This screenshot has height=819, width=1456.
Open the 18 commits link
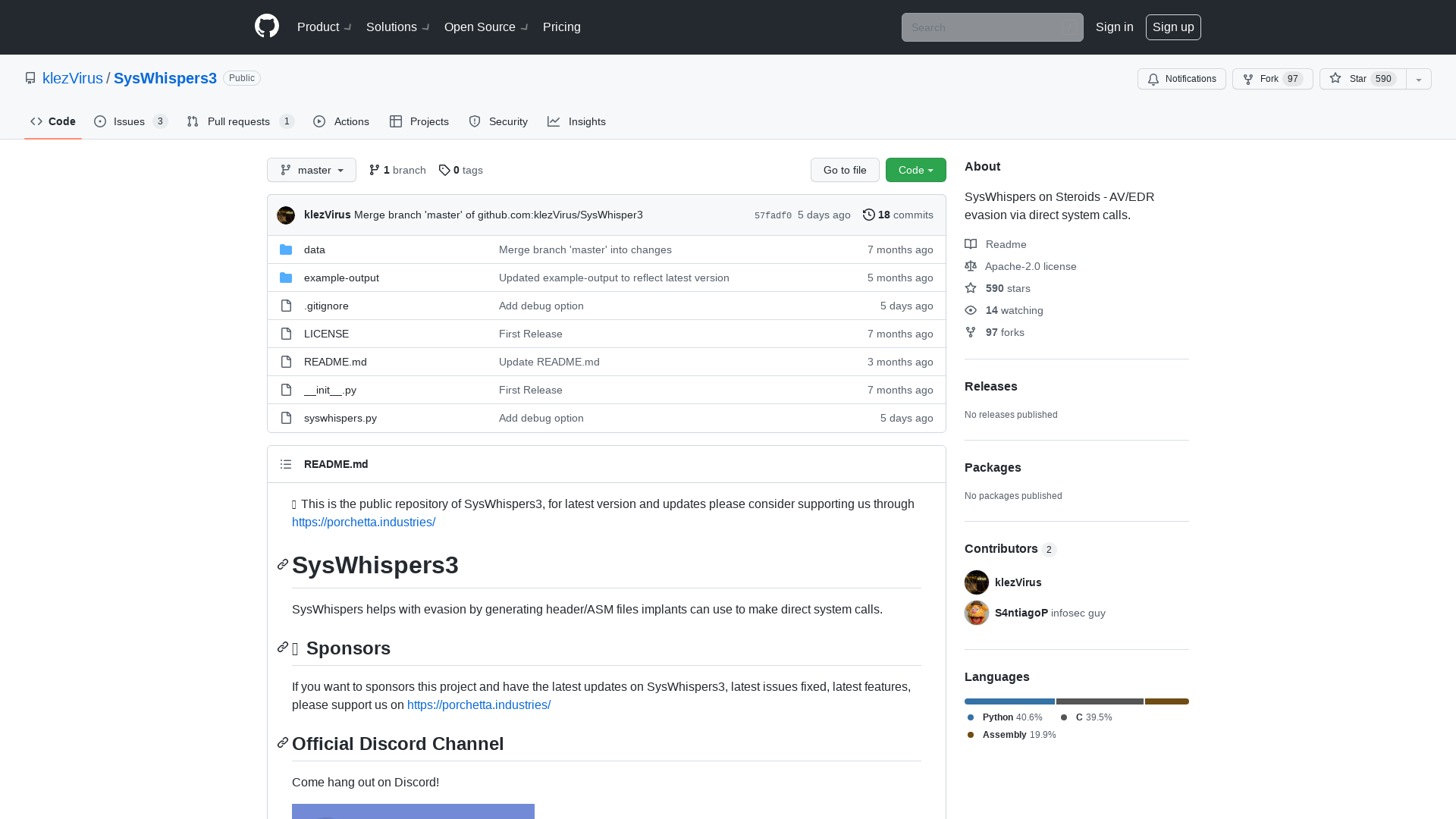click(x=898, y=215)
